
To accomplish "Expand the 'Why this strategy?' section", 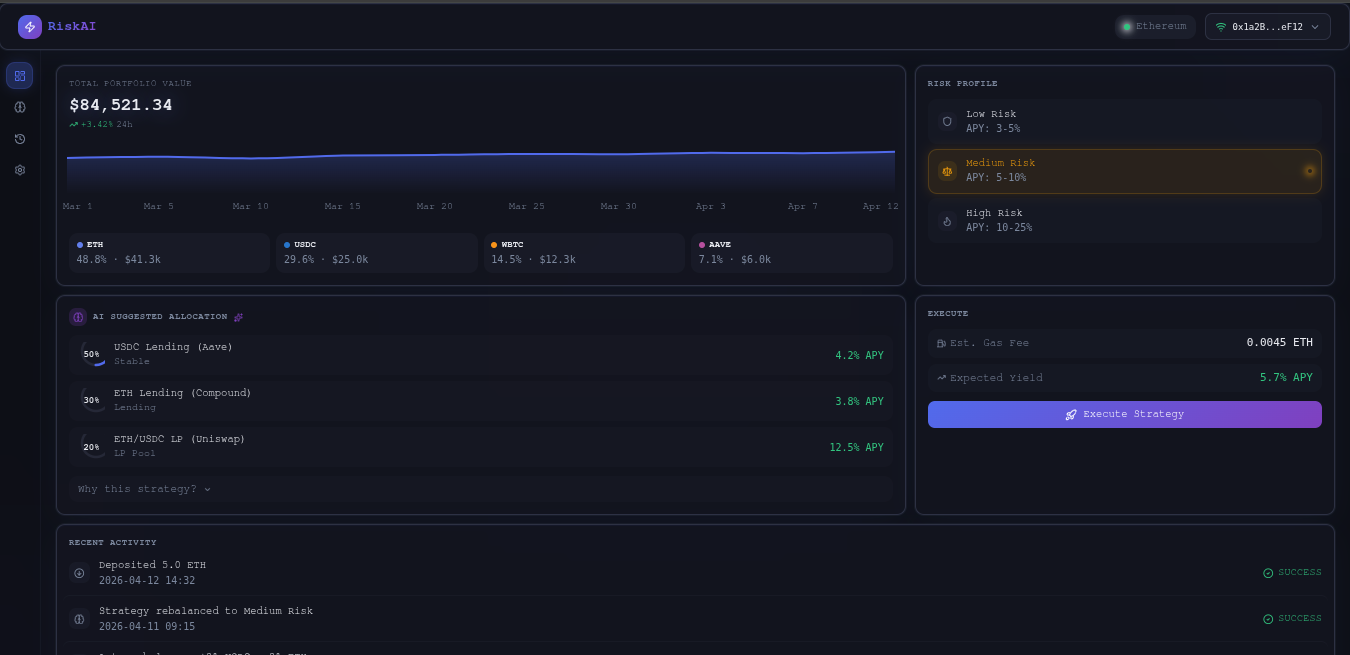I will pyautogui.click(x=144, y=489).
